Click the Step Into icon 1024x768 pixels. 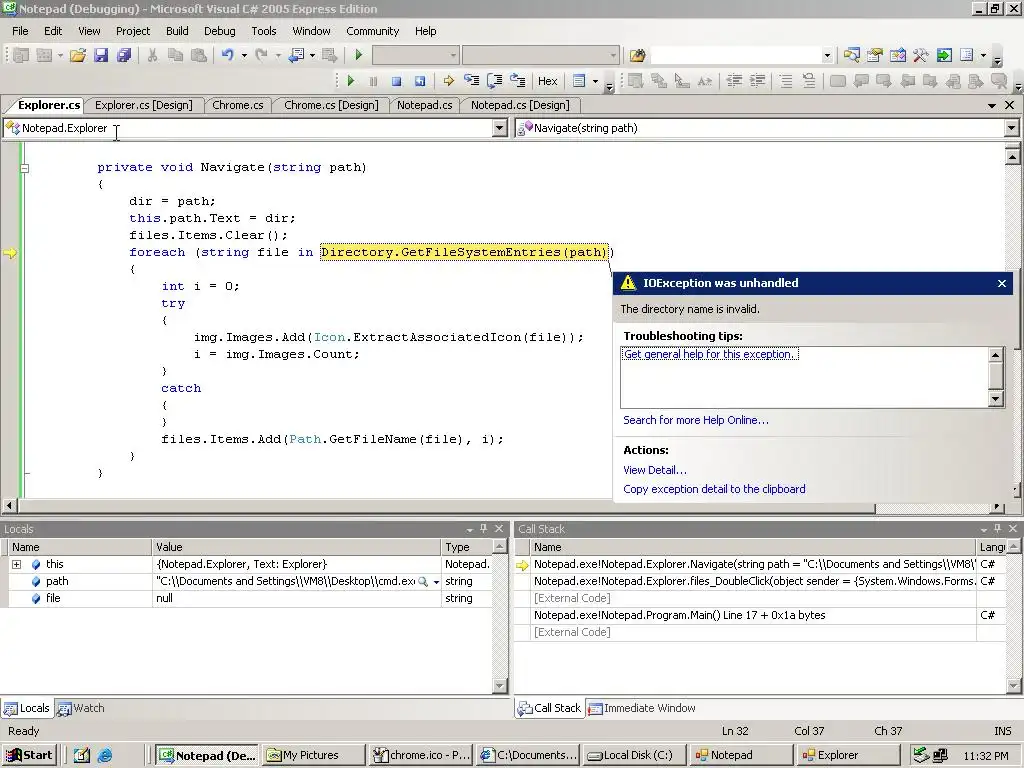[472, 81]
